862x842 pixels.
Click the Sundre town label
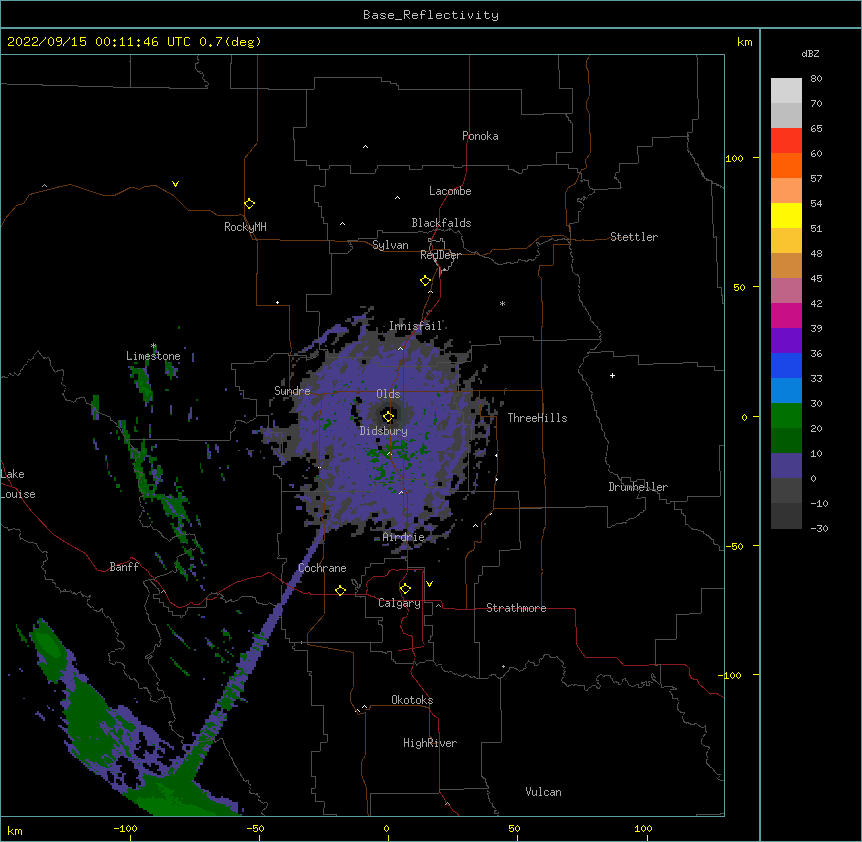click(292, 391)
